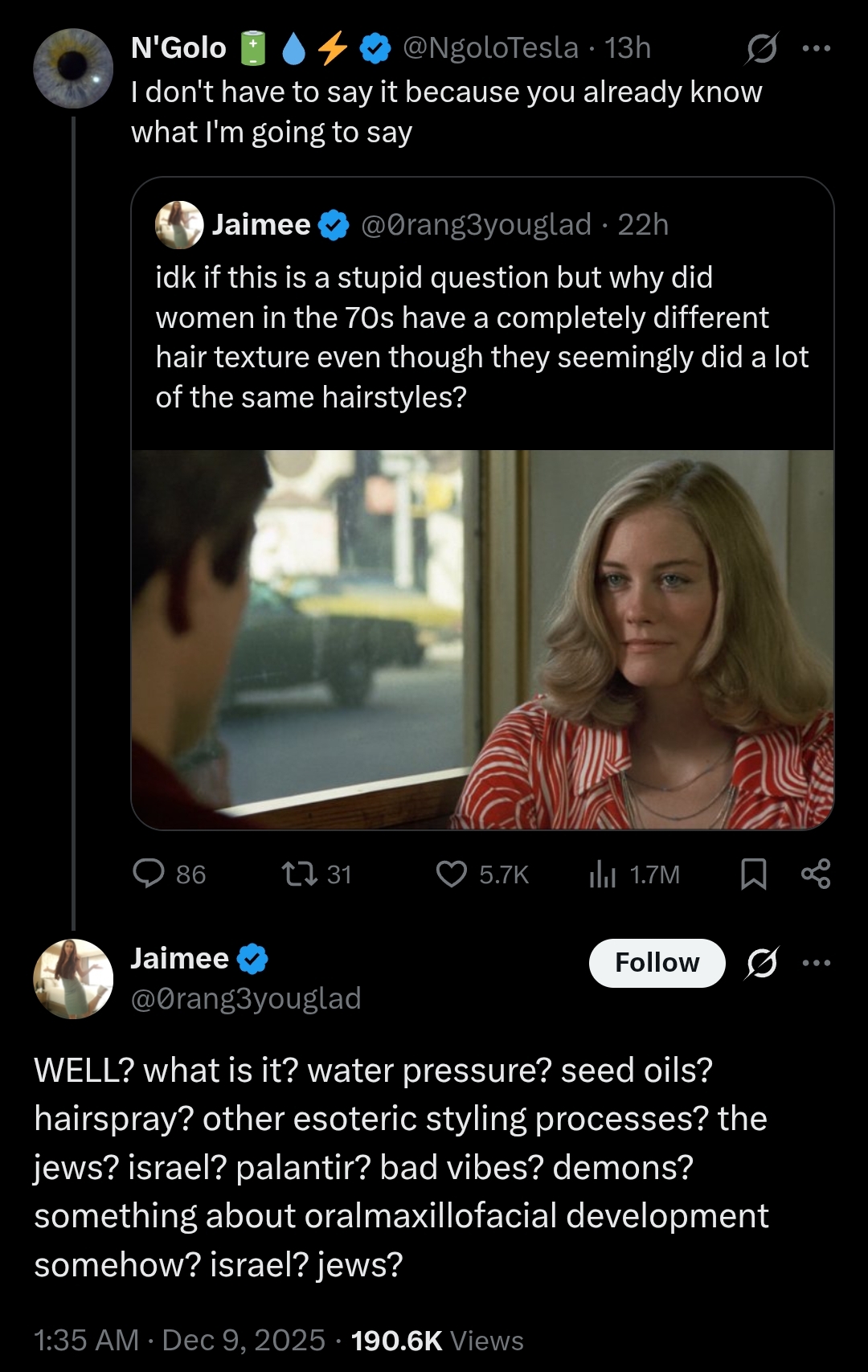Open three-dot menu on N'Golo's post
The image size is (868, 1372).
click(817, 48)
